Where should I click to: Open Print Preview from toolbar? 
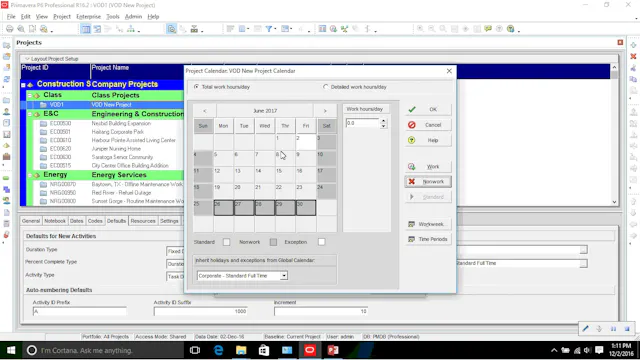[21, 29]
